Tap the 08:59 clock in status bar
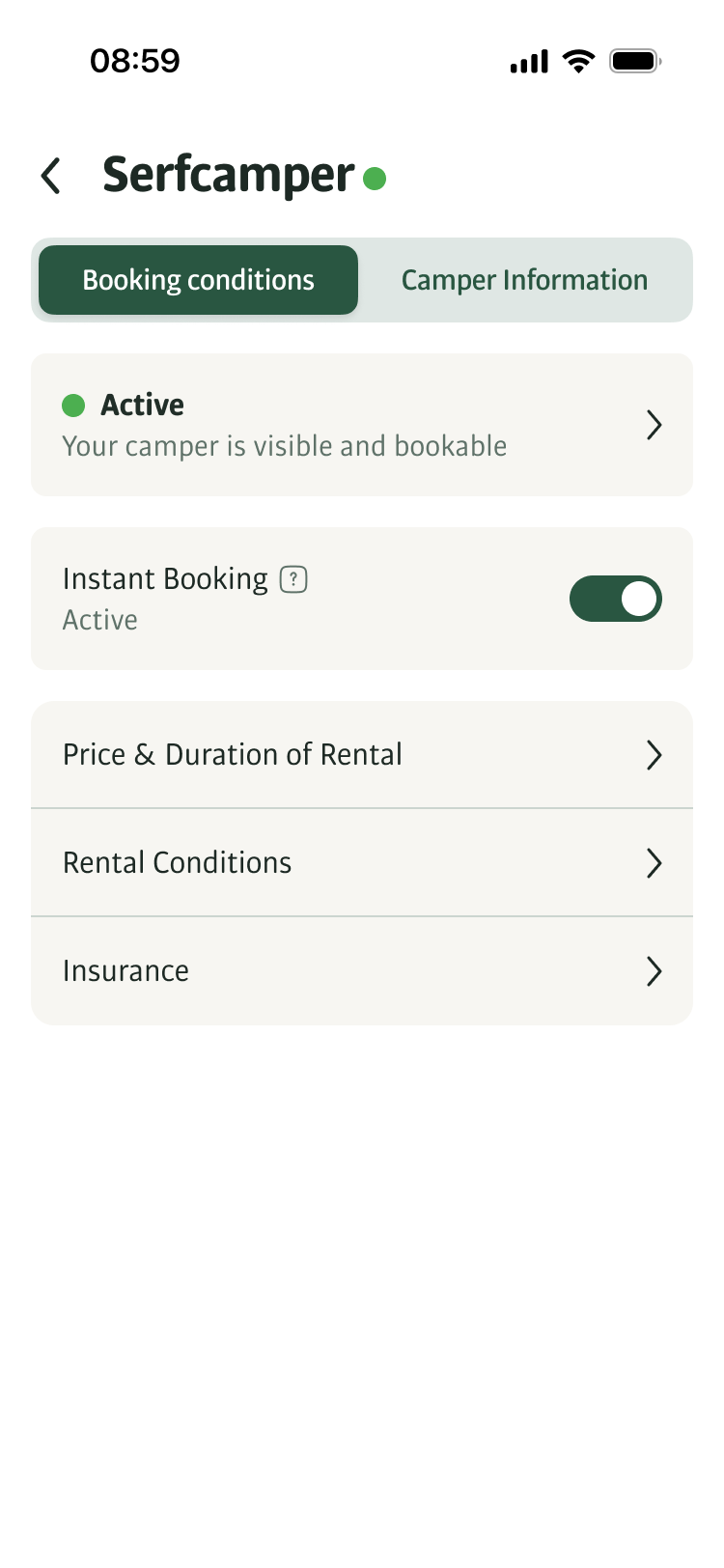Screen dimensions: 724x1568 pos(135,61)
